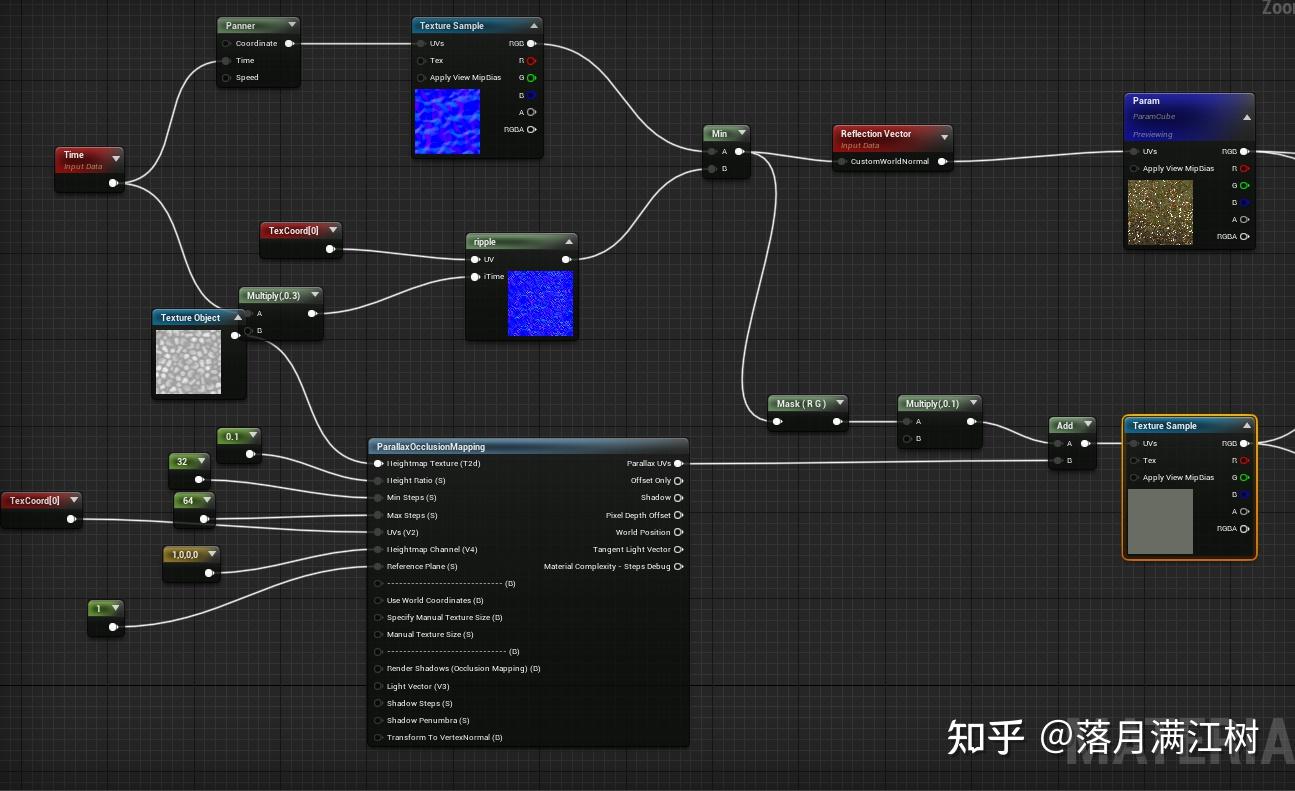
Task: Click the Heightmap Channel (V4) input pin
Action: (x=378, y=549)
